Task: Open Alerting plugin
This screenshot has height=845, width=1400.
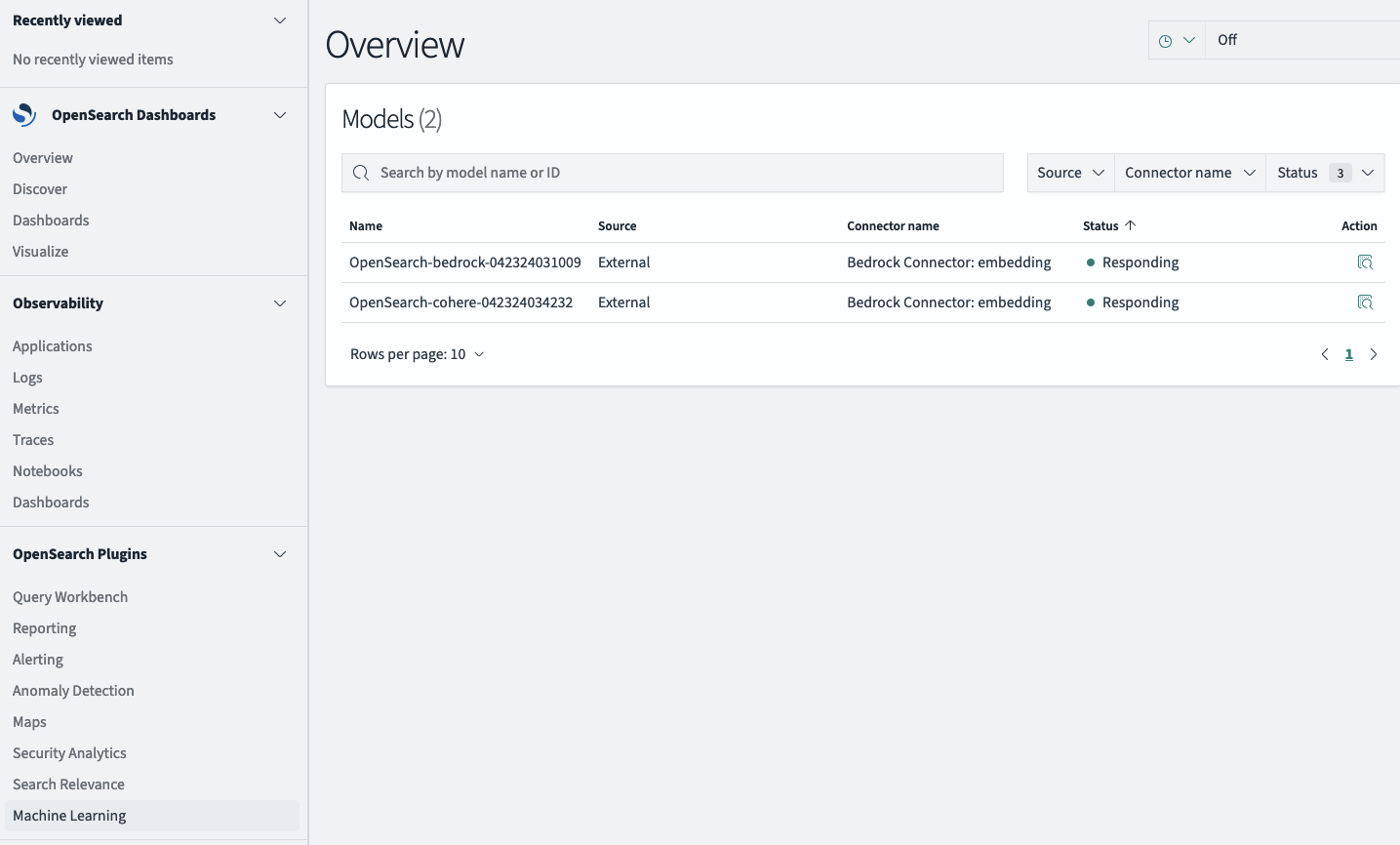Action: coord(38,660)
